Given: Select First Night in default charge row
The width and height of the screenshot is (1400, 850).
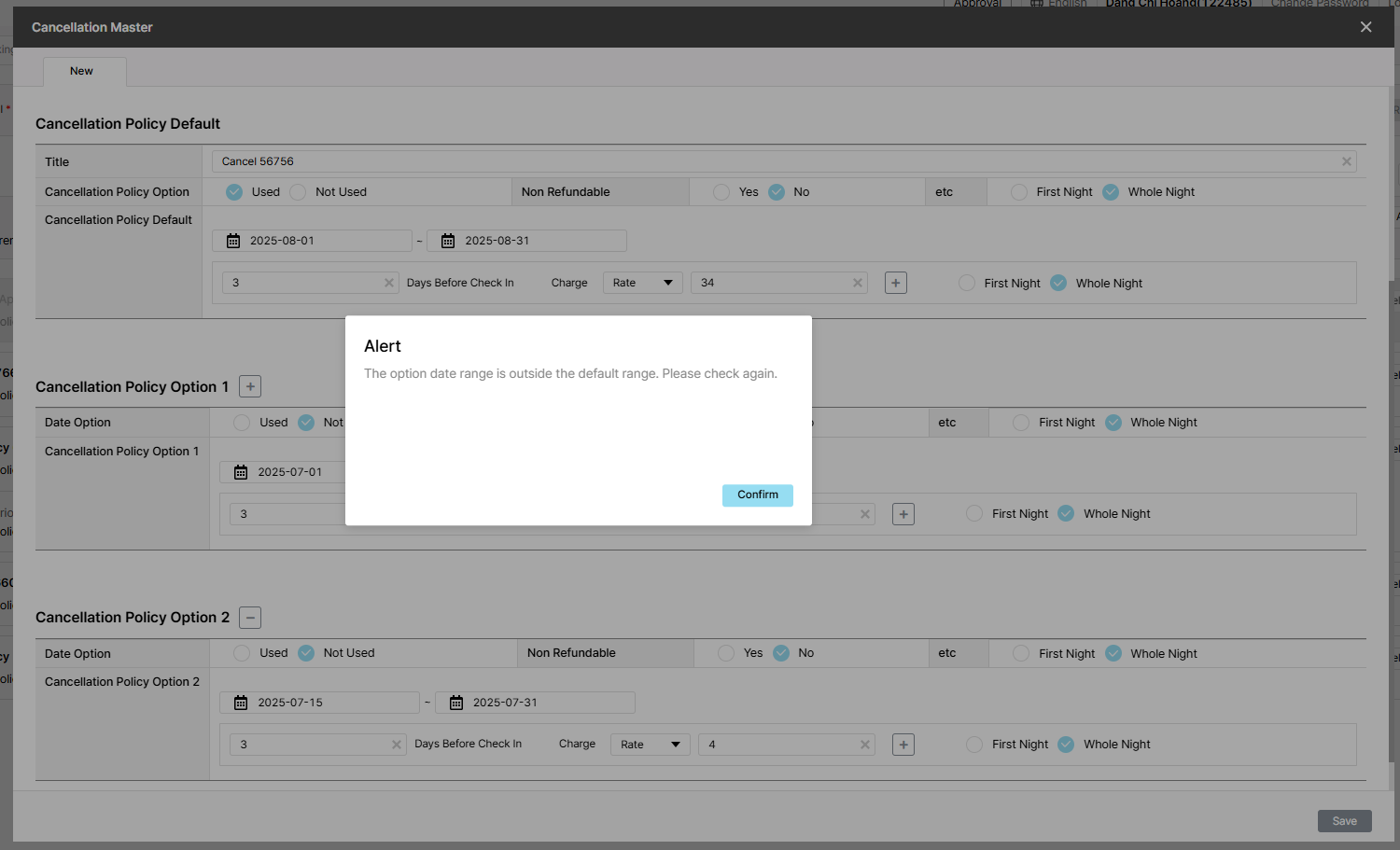Looking at the screenshot, I should click(967, 283).
